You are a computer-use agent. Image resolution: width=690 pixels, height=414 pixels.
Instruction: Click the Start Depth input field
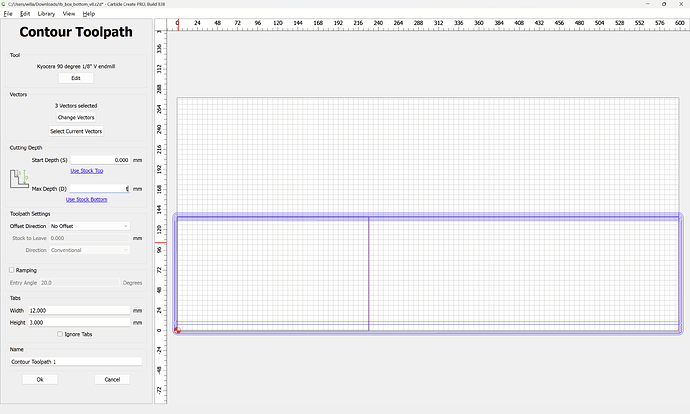(x=100, y=160)
